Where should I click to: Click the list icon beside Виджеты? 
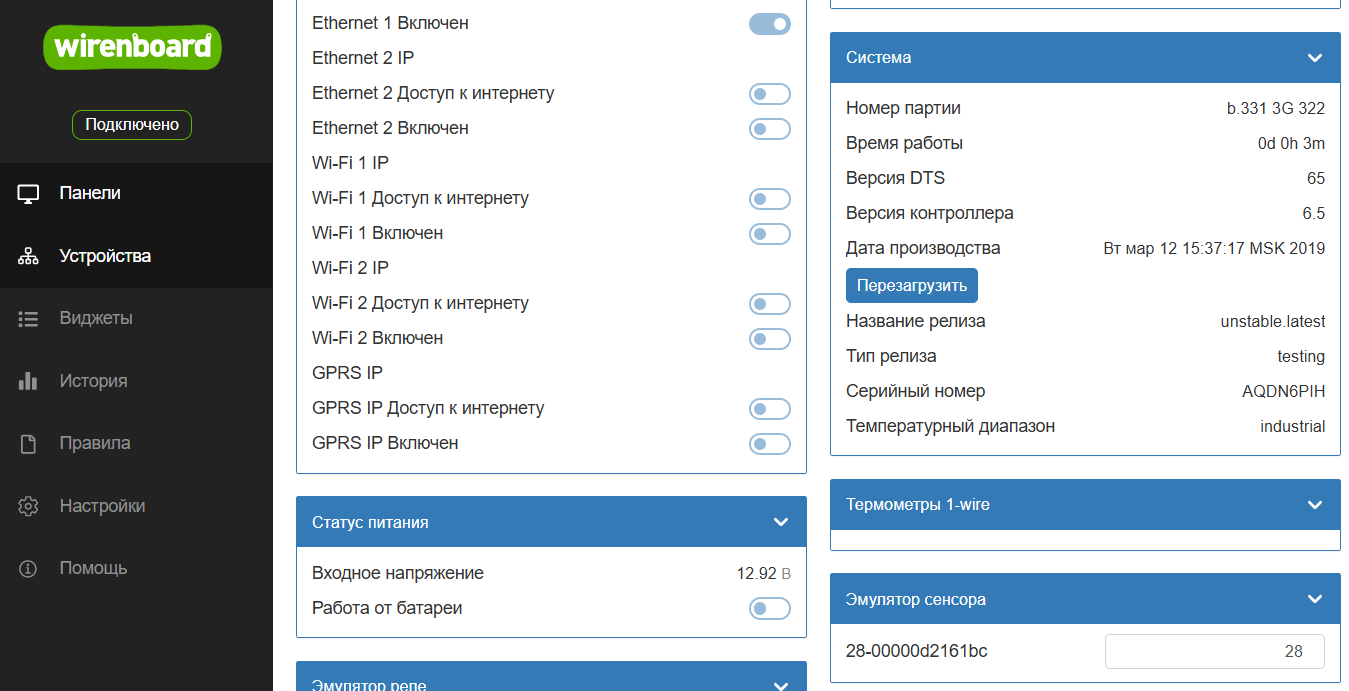(x=28, y=319)
